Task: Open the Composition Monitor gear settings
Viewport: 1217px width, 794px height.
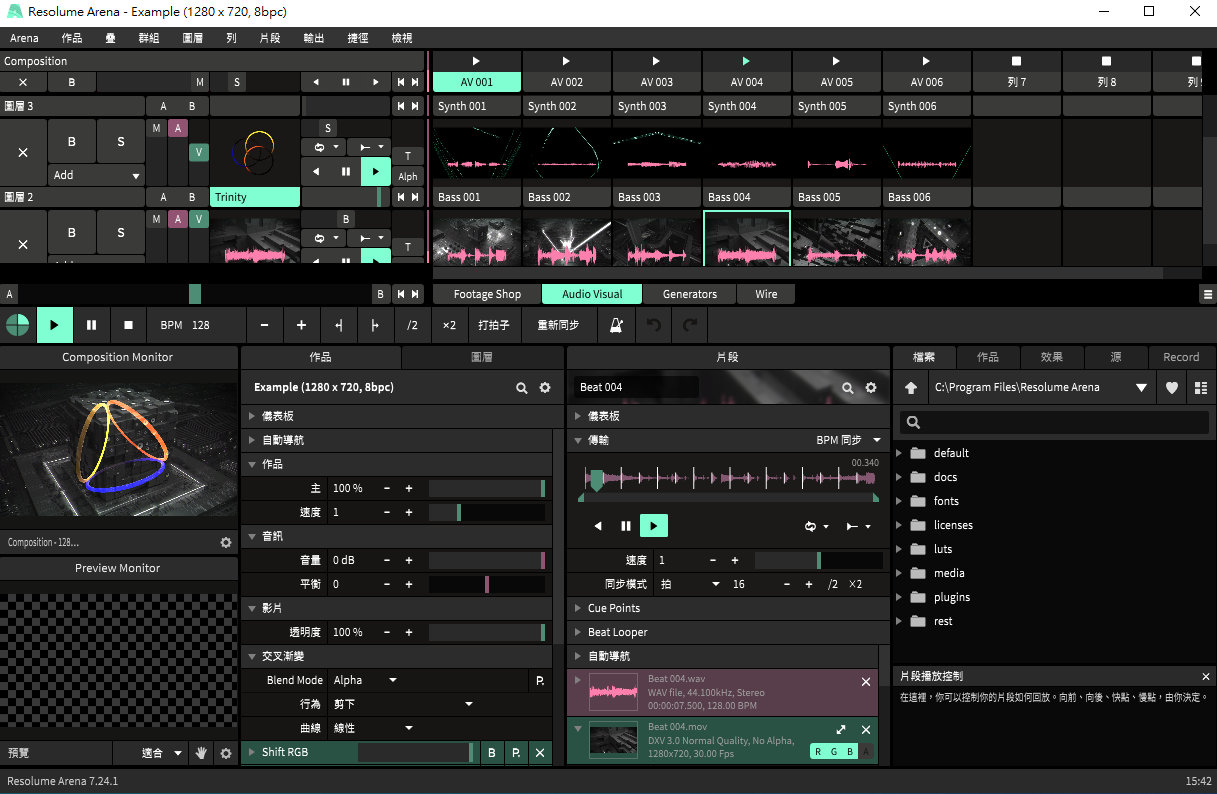Action: pyautogui.click(x=226, y=542)
